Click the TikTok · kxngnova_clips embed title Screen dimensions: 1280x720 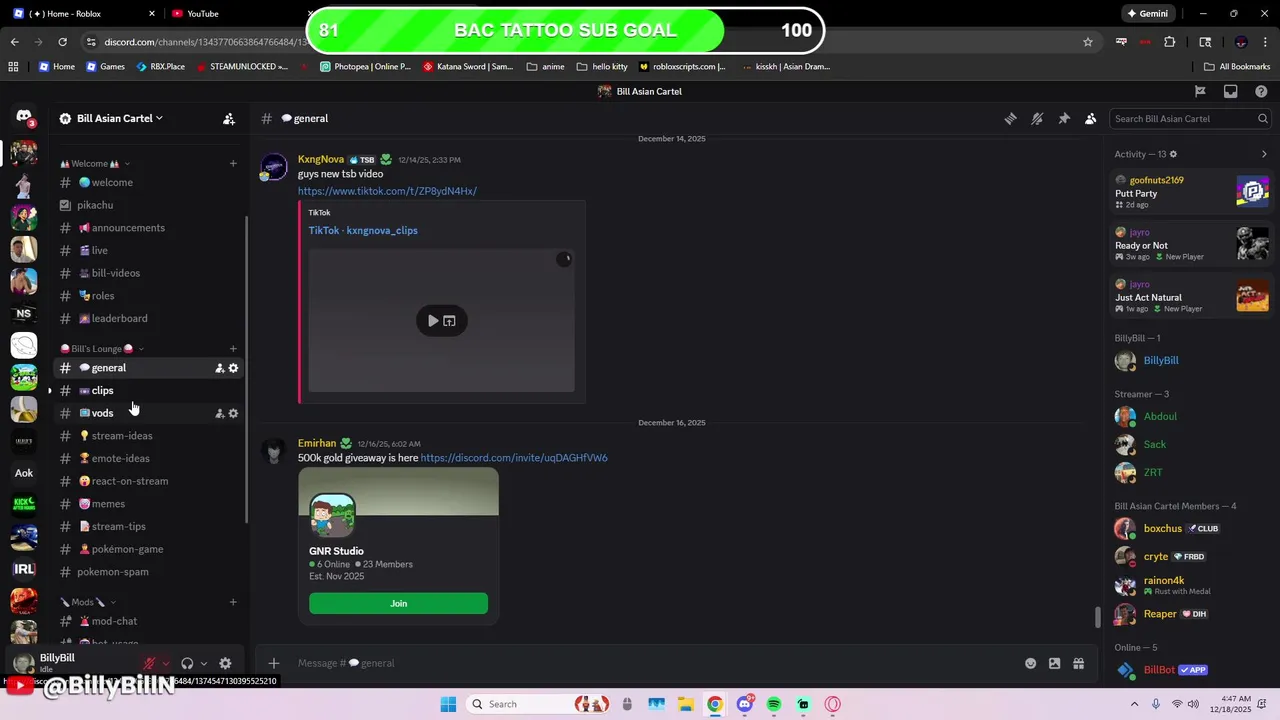[363, 230]
